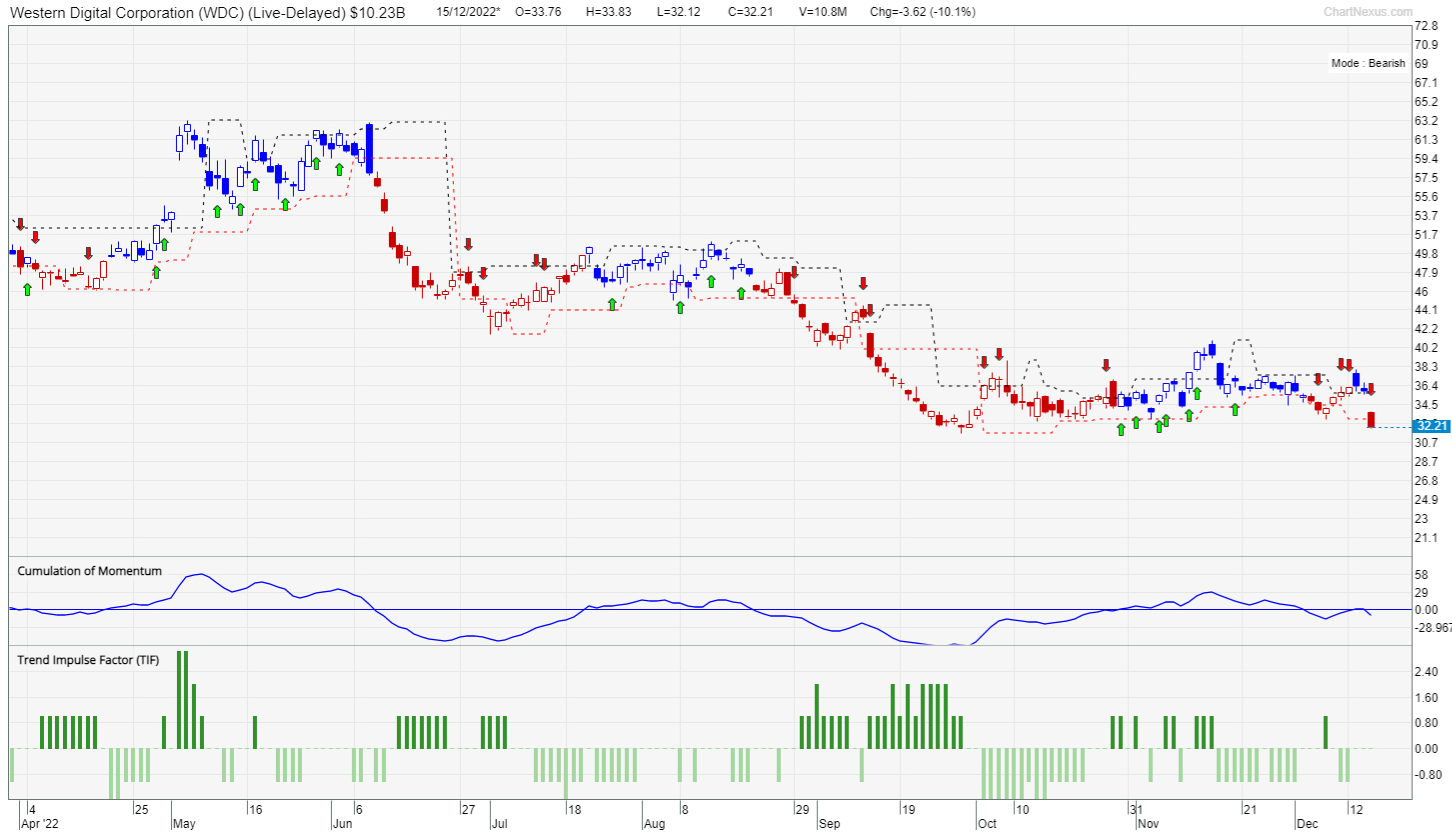The width and height of the screenshot is (1452, 835).
Task: Click the 21.1 price axis label
Action: 1427,538
